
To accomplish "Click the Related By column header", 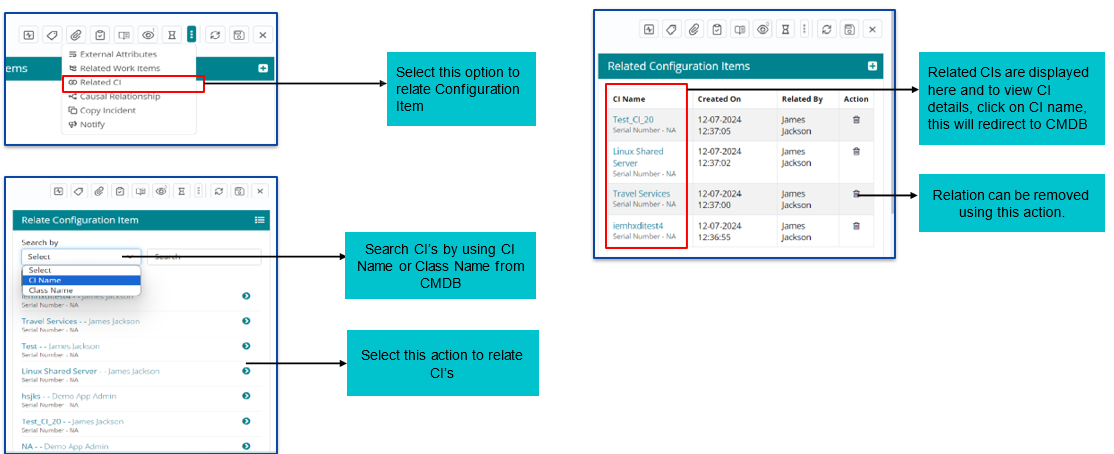I will (802, 99).
